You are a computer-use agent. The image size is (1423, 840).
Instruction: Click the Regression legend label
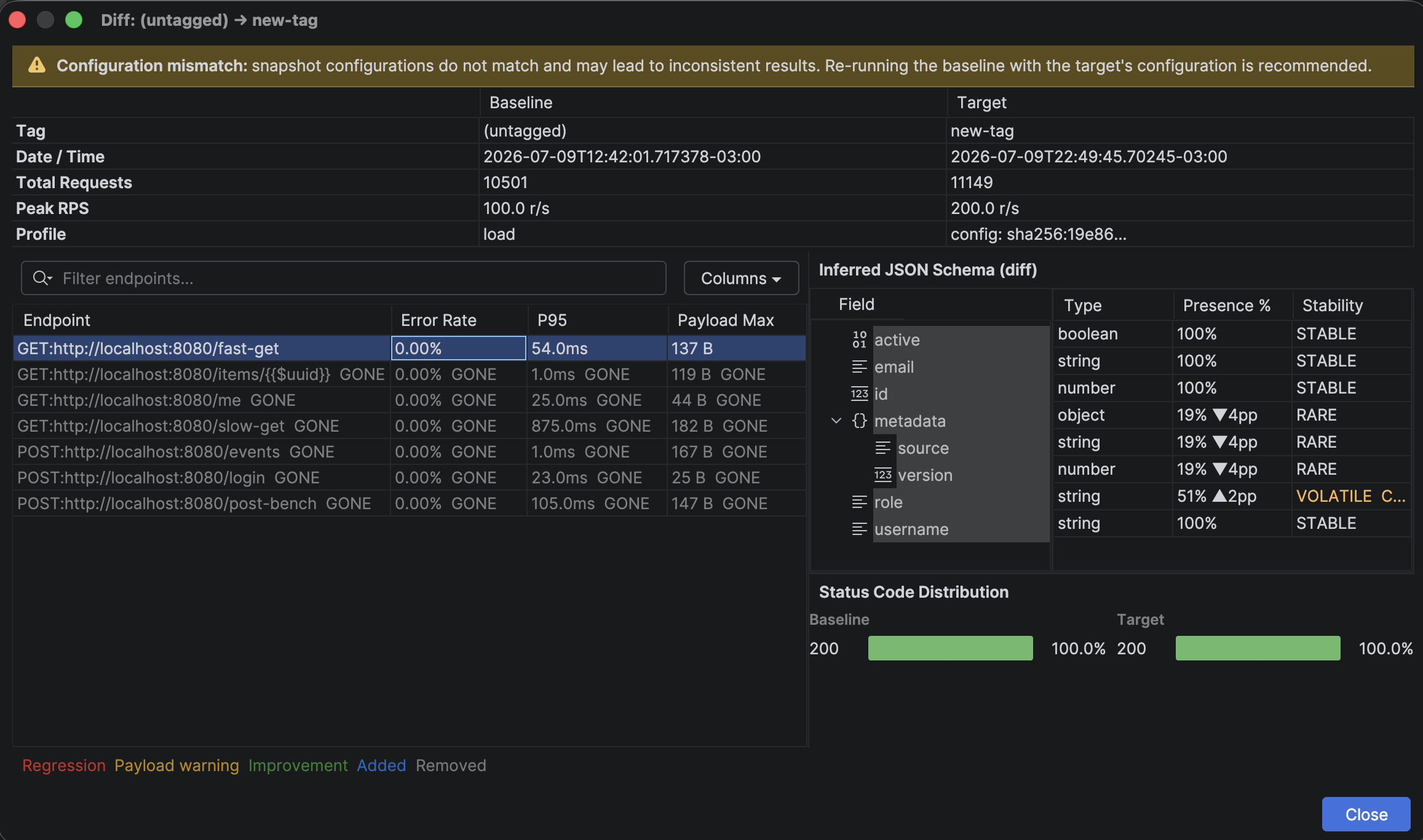click(x=64, y=765)
